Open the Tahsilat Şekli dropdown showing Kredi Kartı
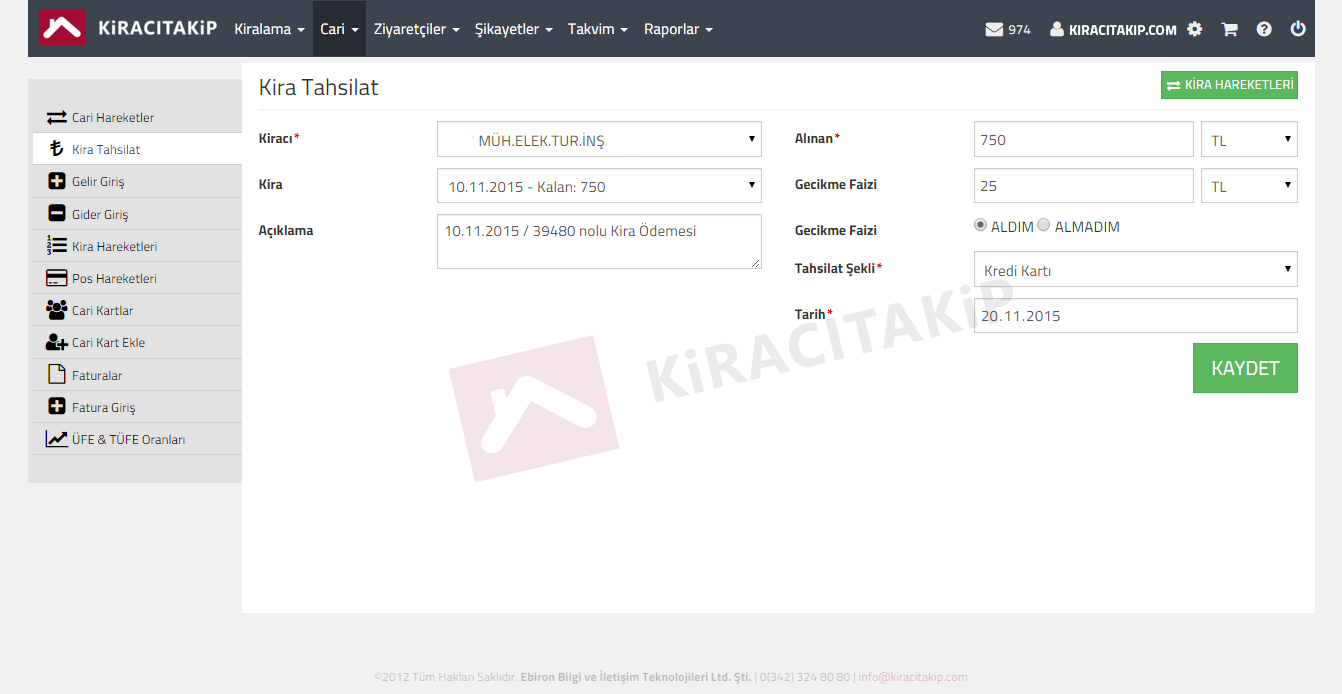The height and width of the screenshot is (694, 1342). click(1135, 269)
